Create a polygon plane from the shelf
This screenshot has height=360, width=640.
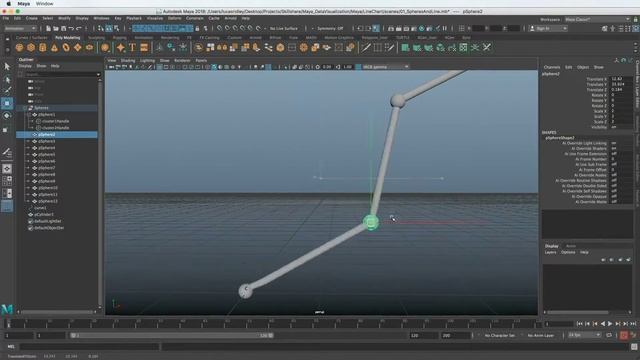click(x=78, y=48)
